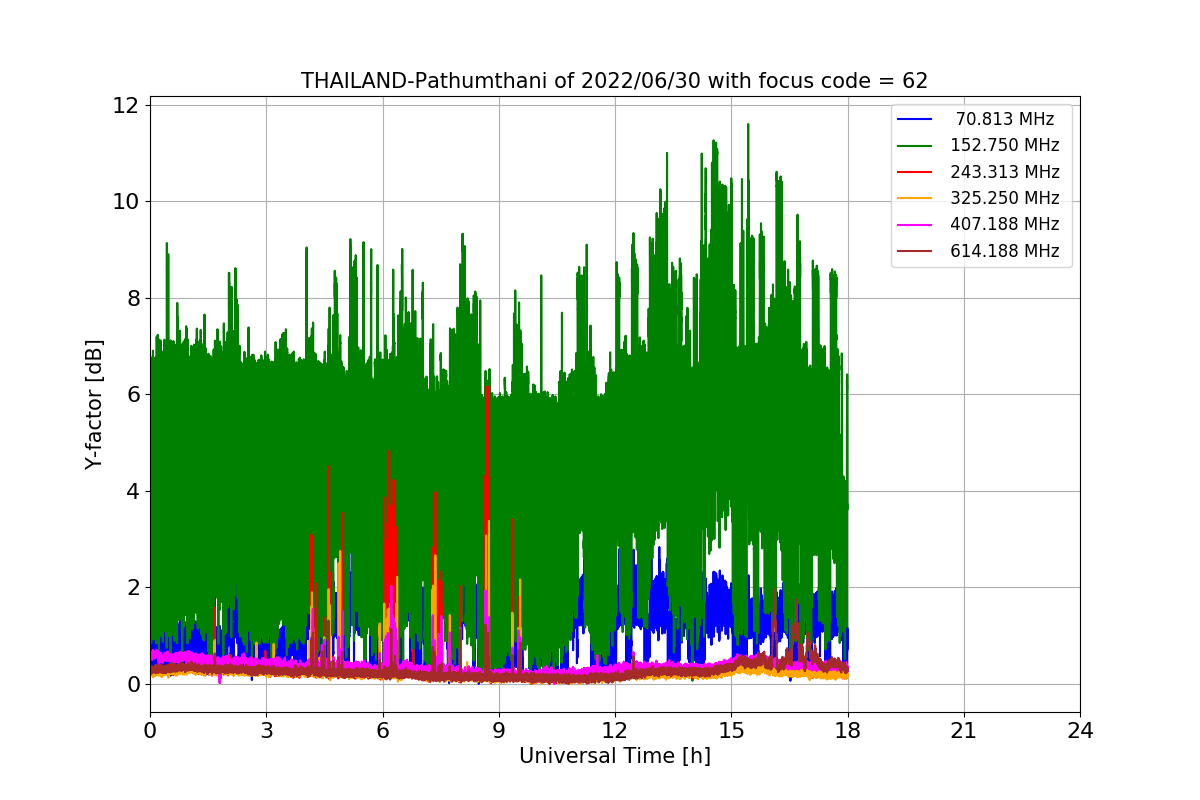Select legend entry 152.750 MHz
Image resolution: width=1200 pixels, height=800 pixels.
coord(1004,145)
